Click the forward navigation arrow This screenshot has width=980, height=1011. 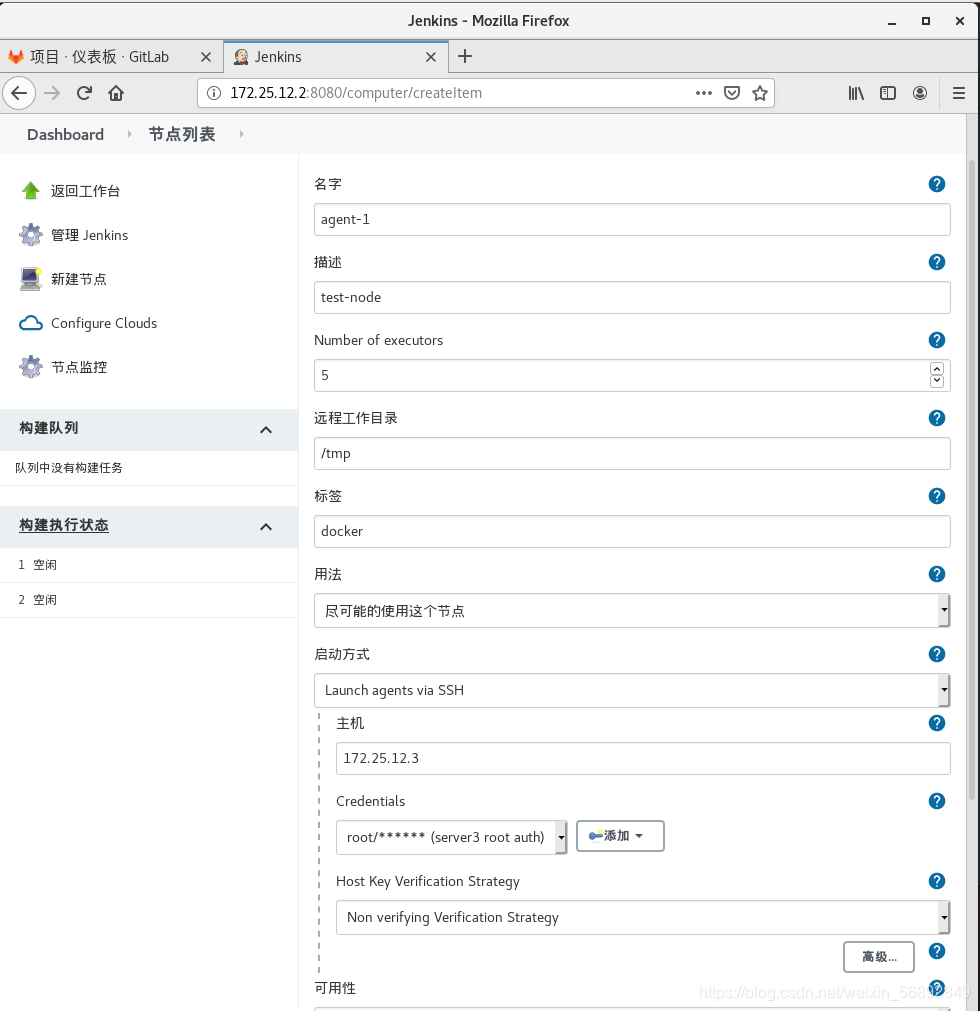[x=52, y=93]
